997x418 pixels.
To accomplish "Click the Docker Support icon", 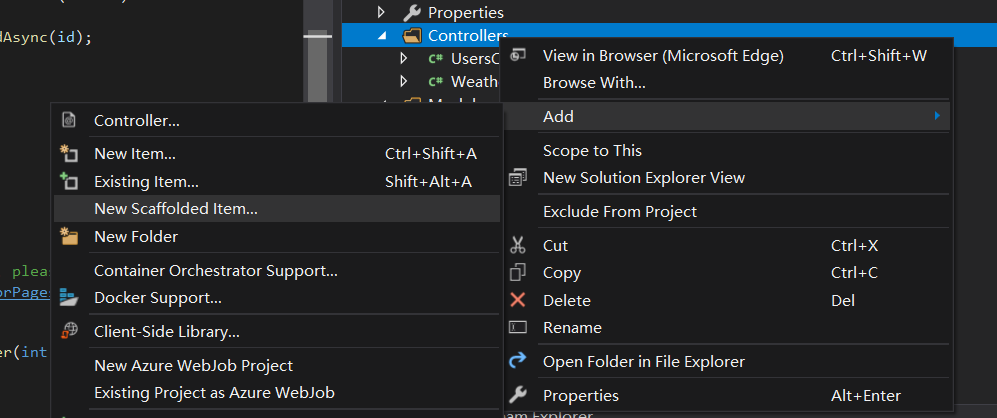I will point(69,297).
